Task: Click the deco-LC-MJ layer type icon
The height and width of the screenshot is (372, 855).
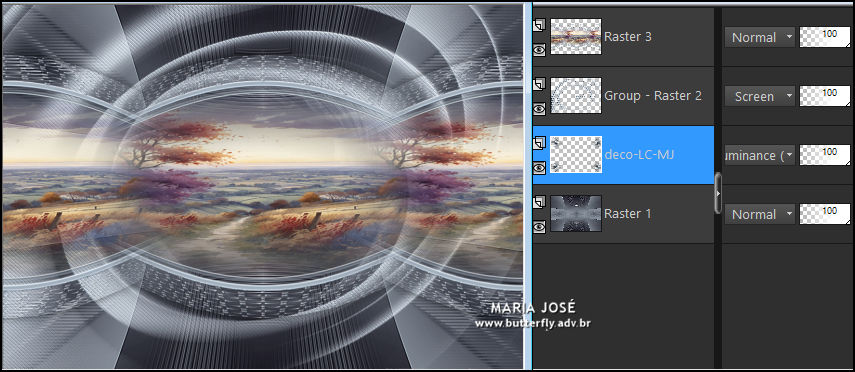Action: [539, 143]
